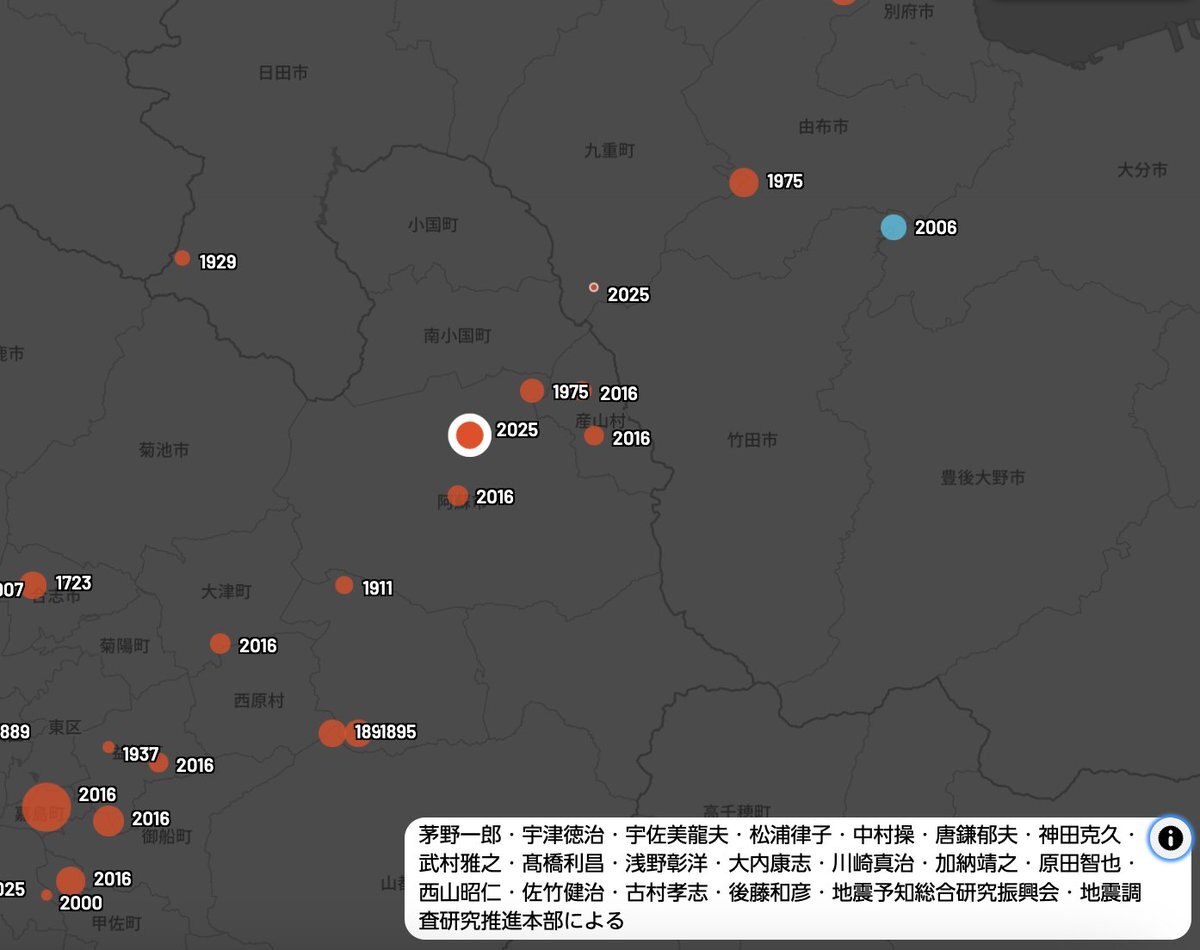Click the 2016 marker near 菊陽町
1200x950 pixels.
[x=219, y=644]
